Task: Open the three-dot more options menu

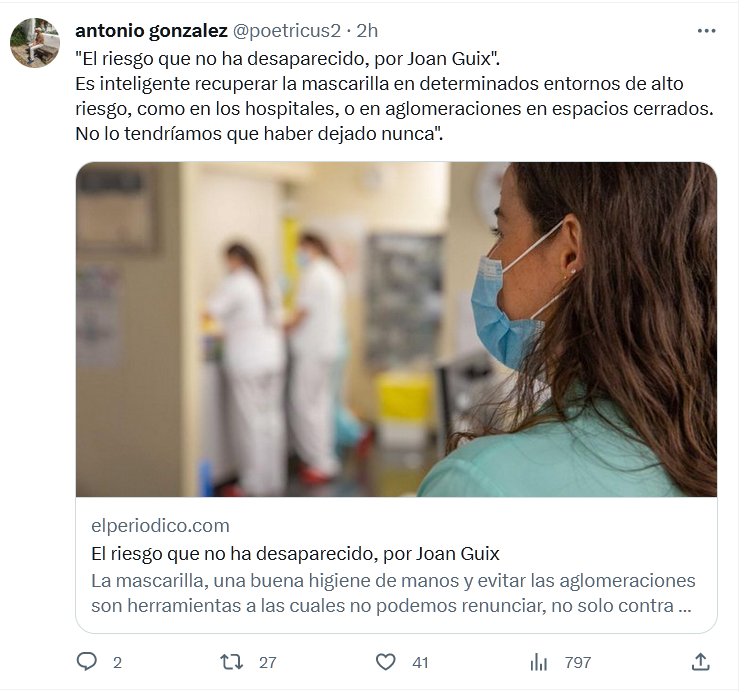Action: (x=706, y=31)
